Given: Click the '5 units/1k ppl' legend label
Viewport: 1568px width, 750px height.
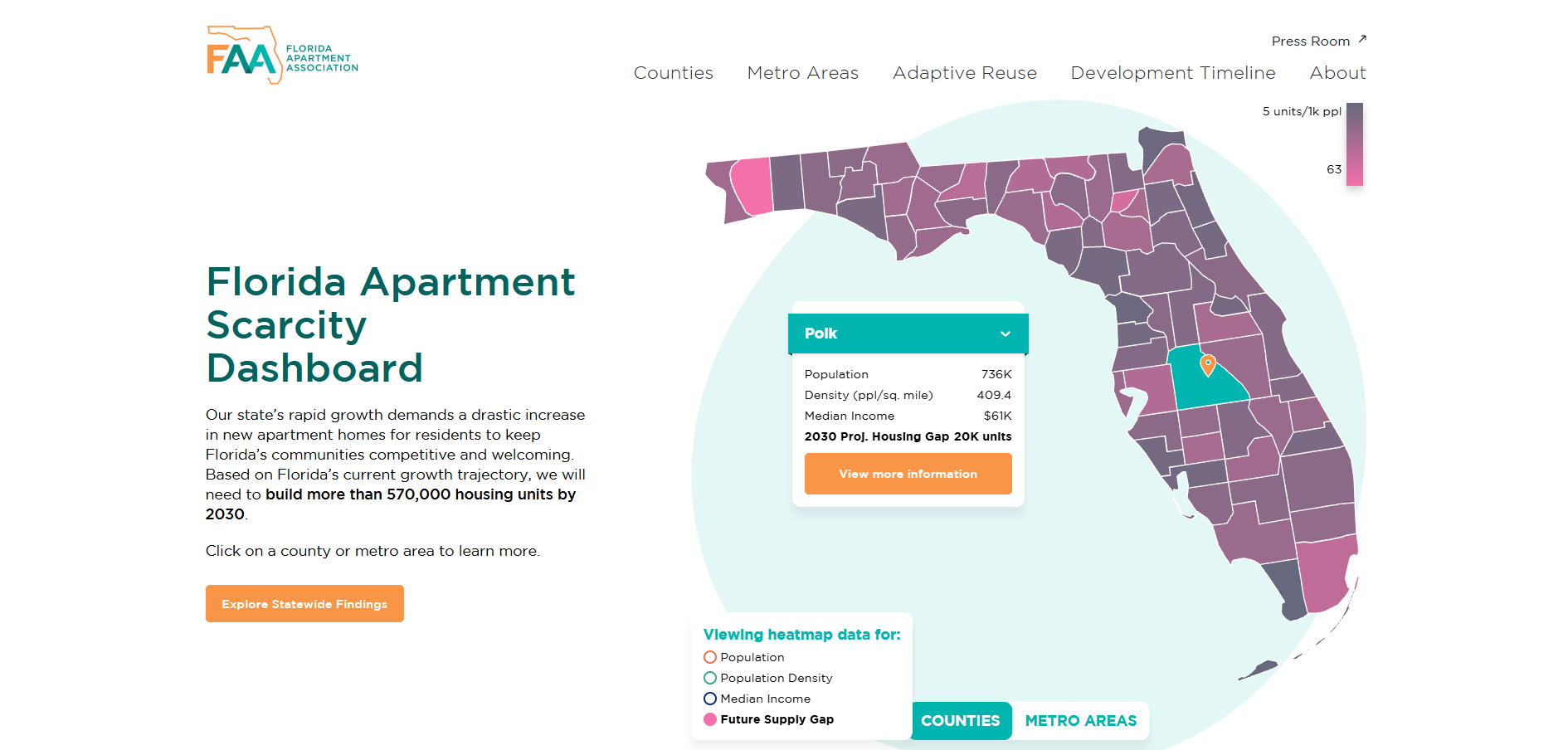Looking at the screenshot, I should tap(1302, 111).
